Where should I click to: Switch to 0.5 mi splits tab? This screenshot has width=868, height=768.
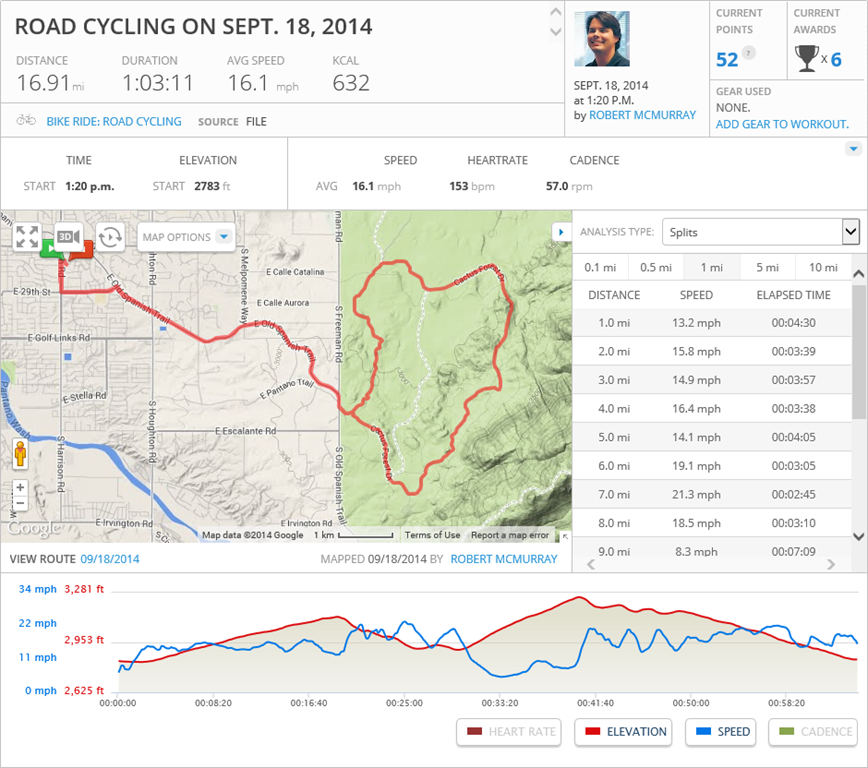point(655,267)
